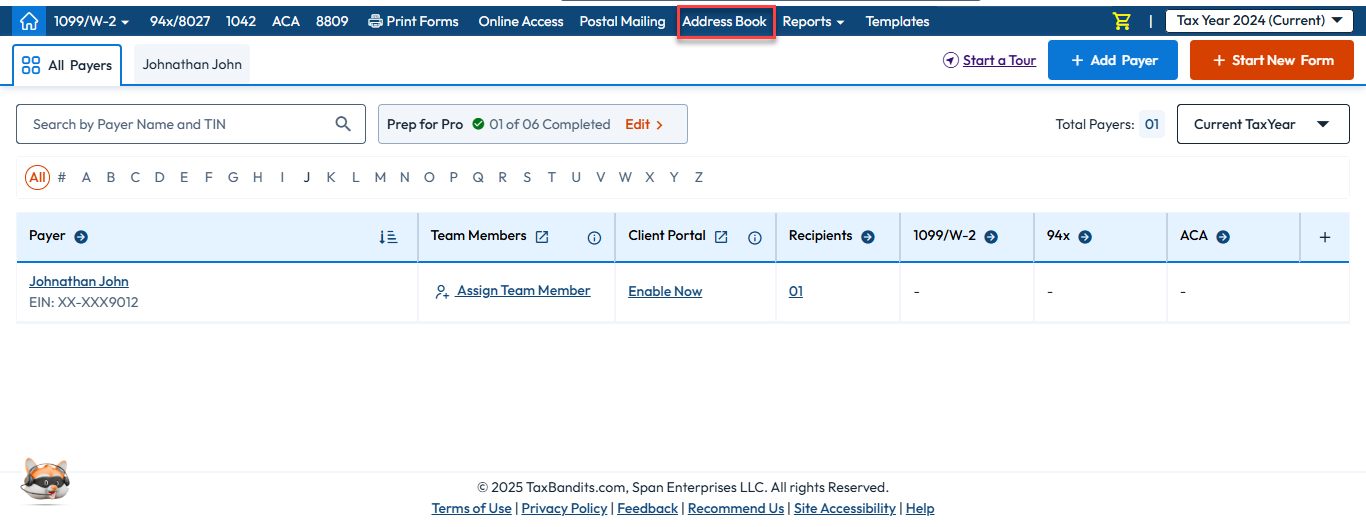Select the All Payers tab
The height and width of the screenshot is (527, 1366).
pyautogui.click(x=67, y=65)
